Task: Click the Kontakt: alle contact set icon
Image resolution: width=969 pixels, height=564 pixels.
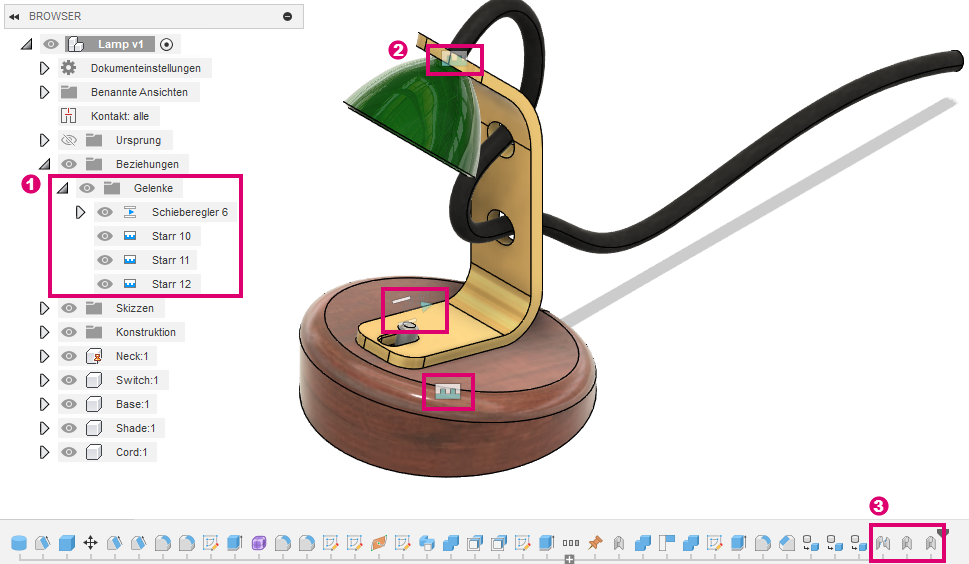Action: 69,116
